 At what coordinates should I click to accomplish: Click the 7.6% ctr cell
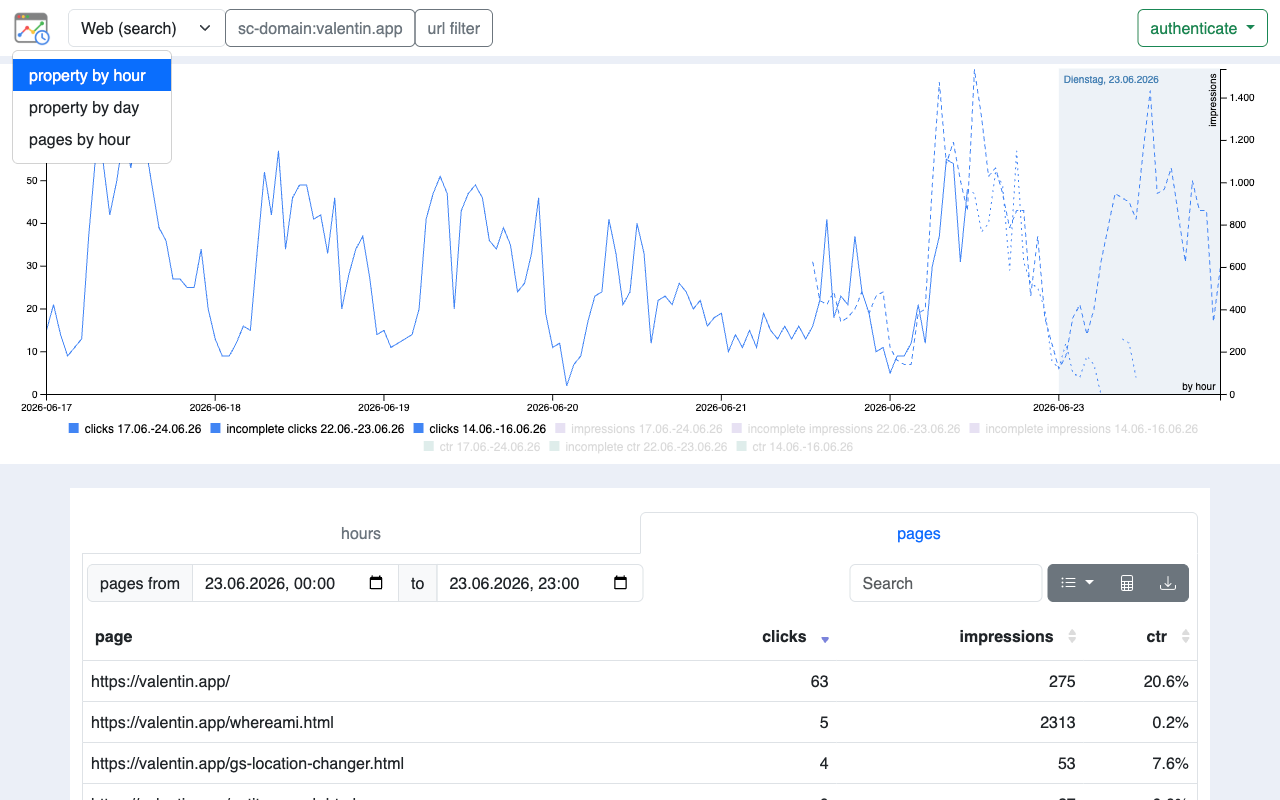point(1169,763)
